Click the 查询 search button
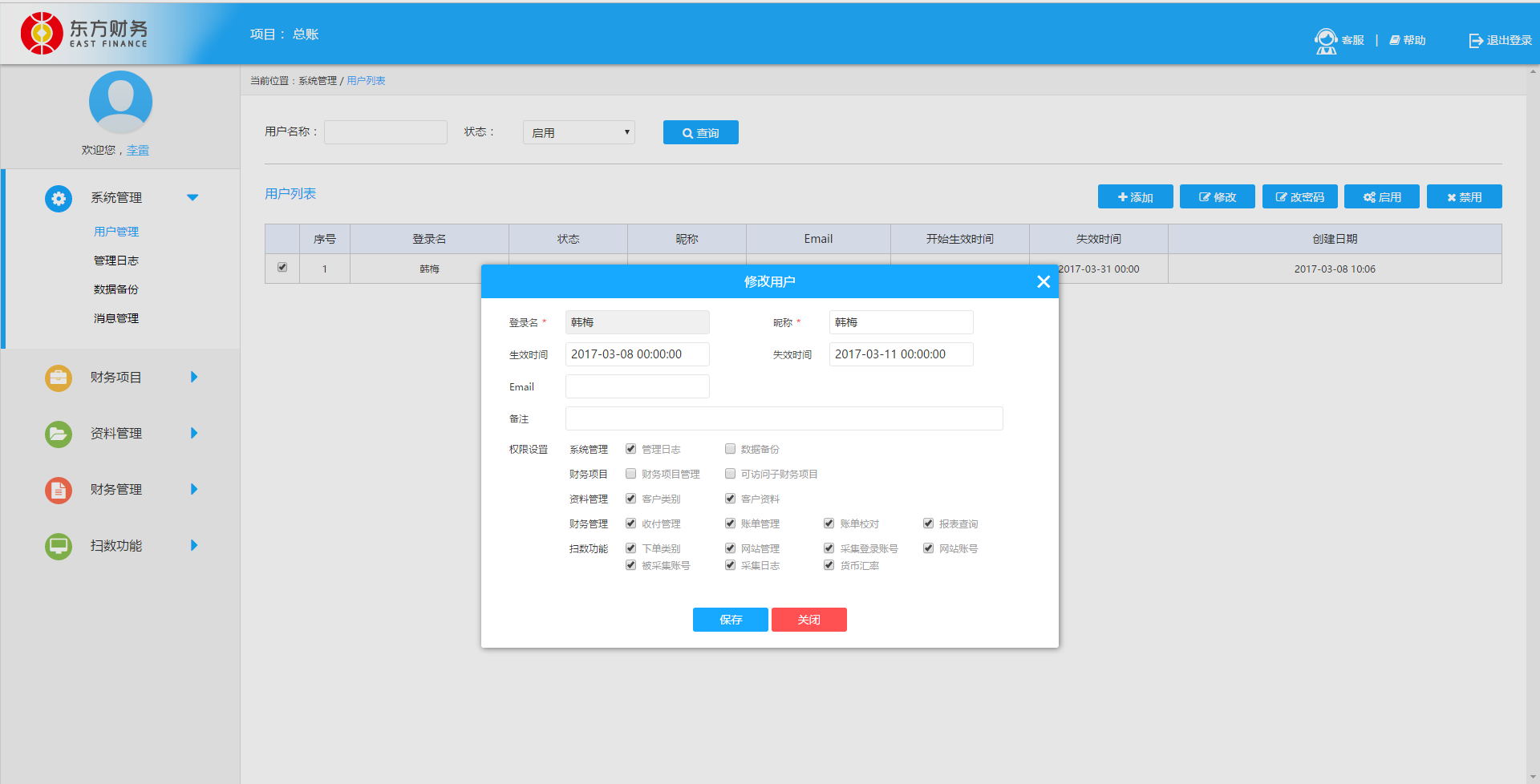 click(x=701, y=132)
